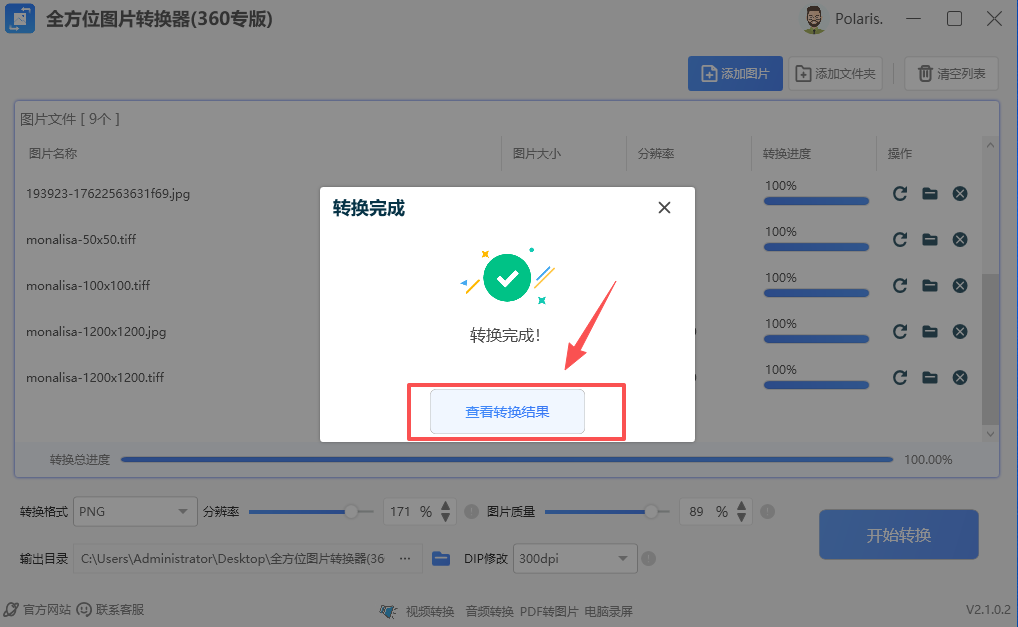This screenshot has height=627, width=1018.
Task: Increase quality with the 89% up stepper
Action: click(x=741, y=505)
